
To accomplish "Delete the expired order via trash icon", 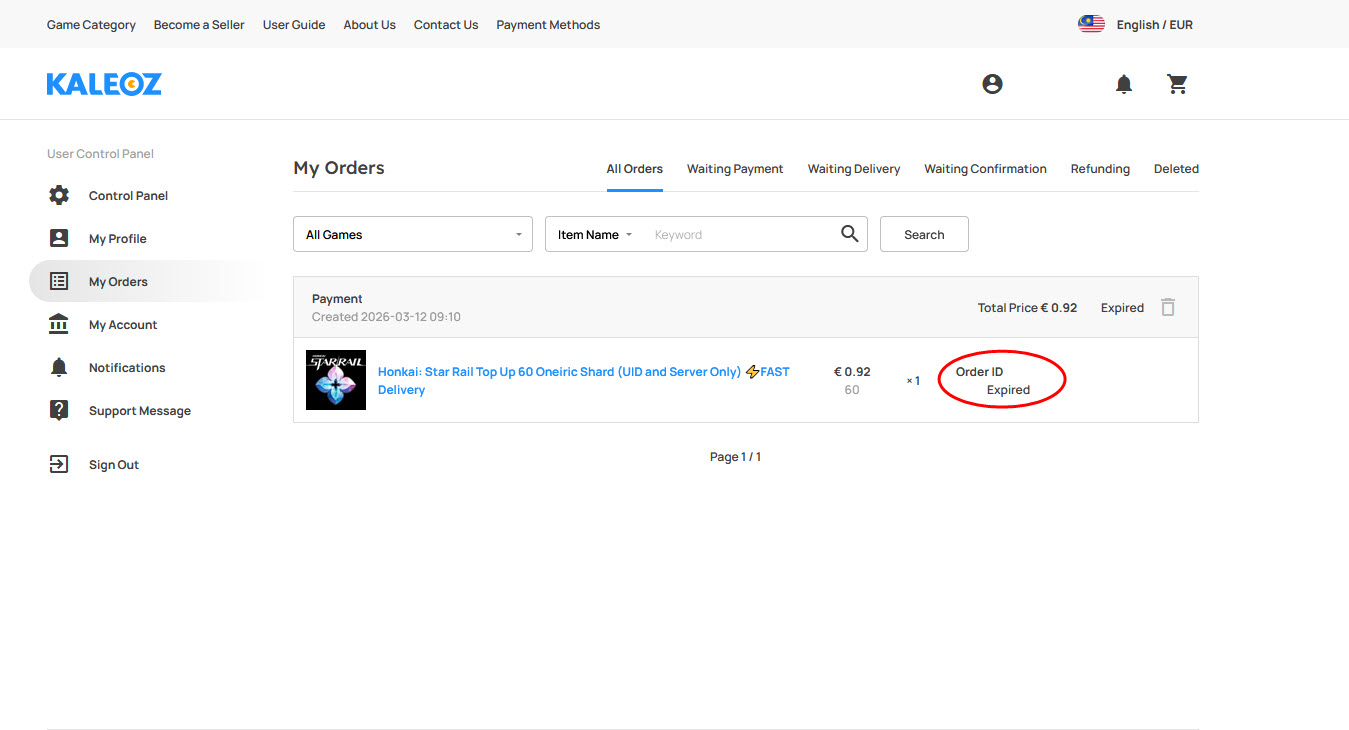I will point(1167,308).
